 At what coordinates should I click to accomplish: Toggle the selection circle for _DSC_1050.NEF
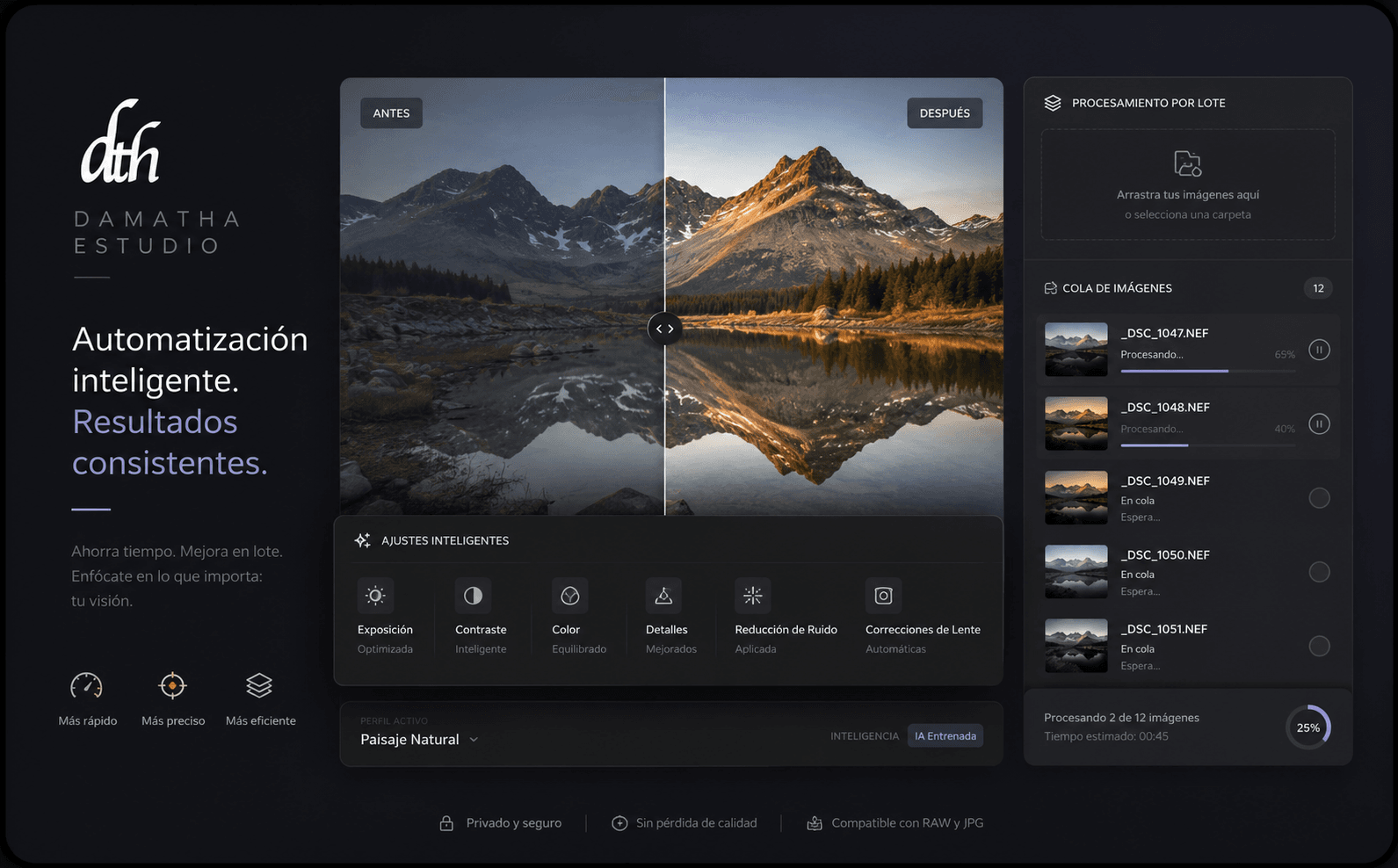(1319, 572)
